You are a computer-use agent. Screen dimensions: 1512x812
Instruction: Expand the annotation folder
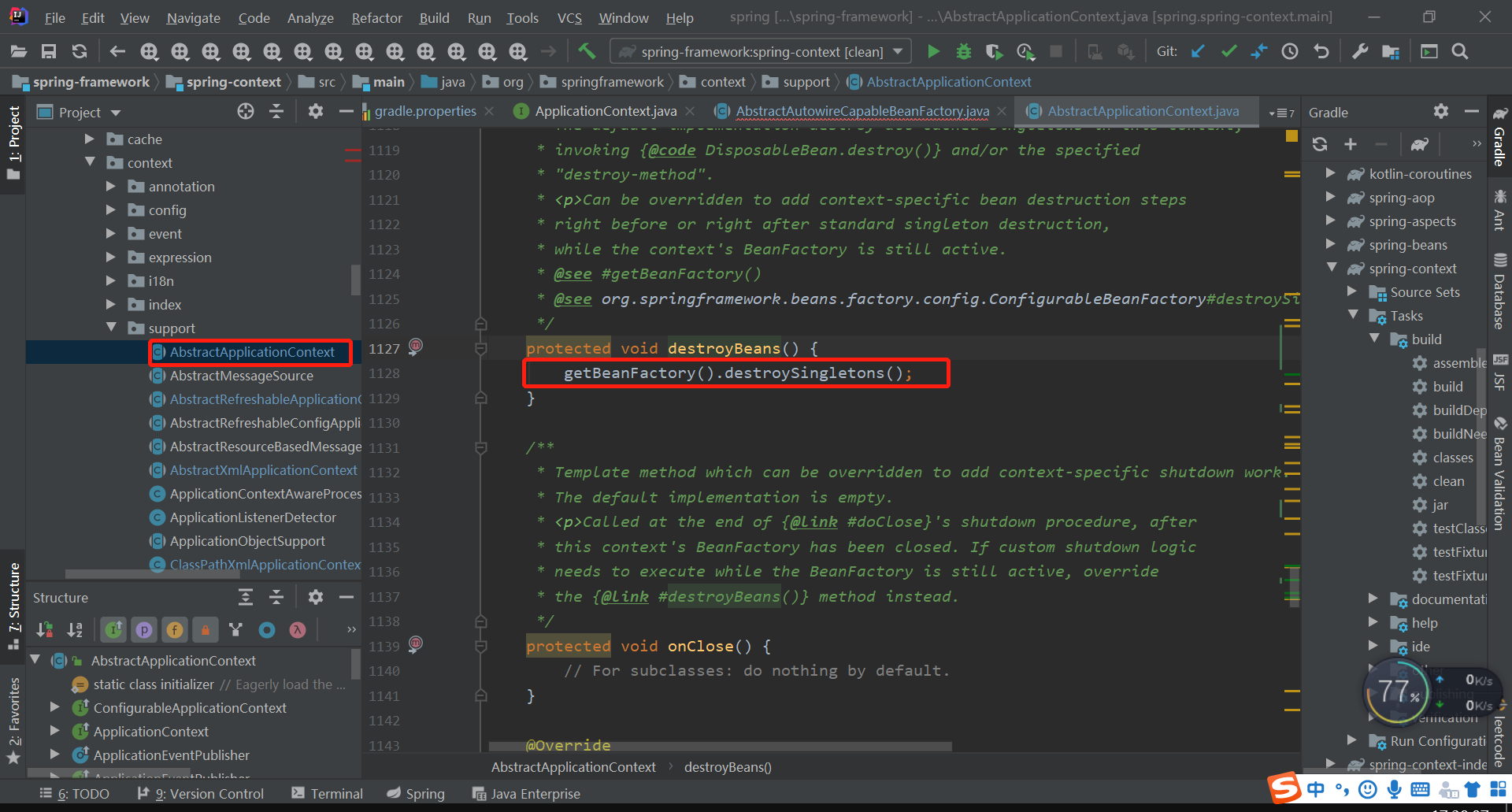point(111,186)
